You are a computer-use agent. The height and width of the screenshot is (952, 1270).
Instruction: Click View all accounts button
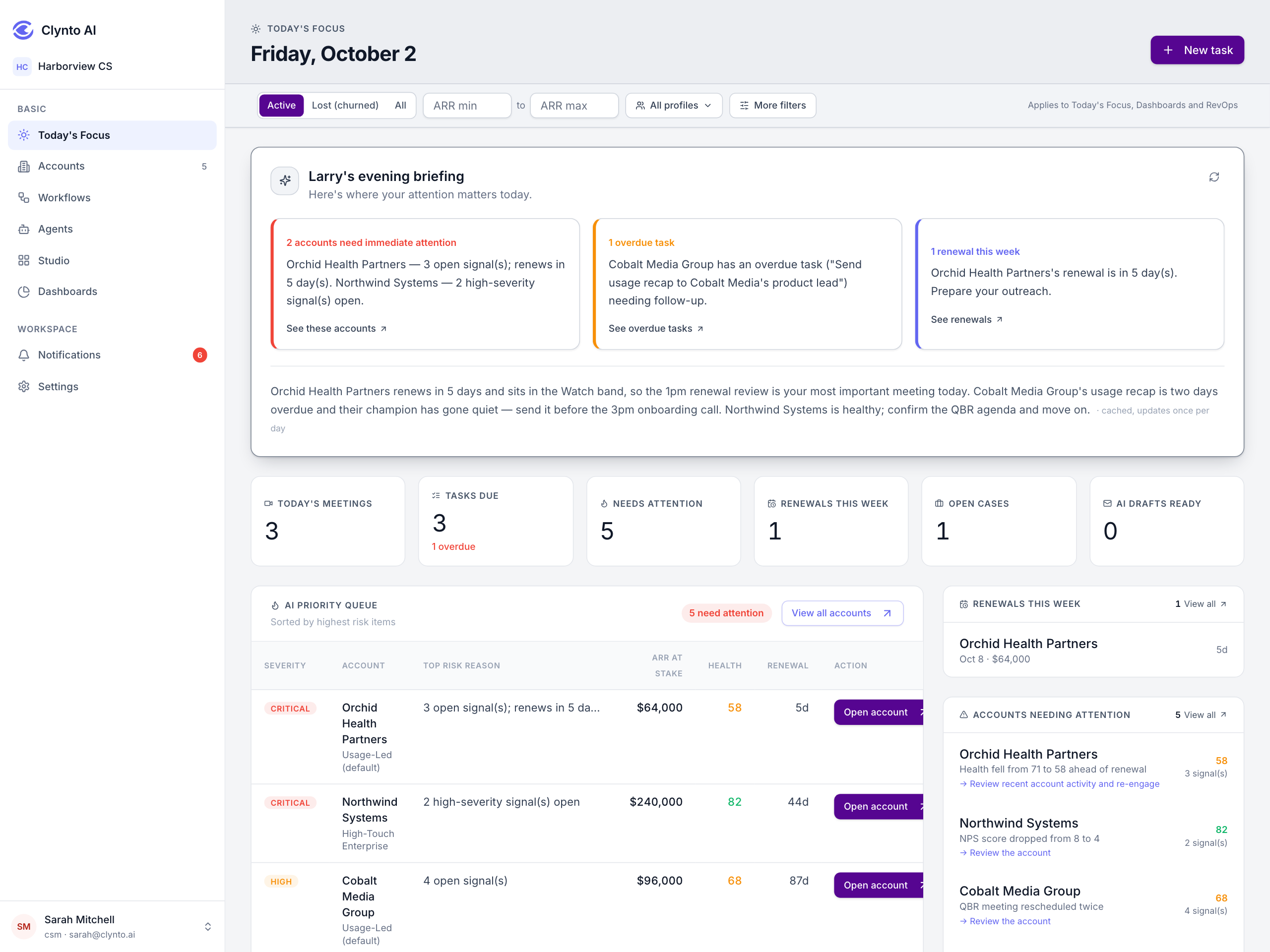(842, 613)
